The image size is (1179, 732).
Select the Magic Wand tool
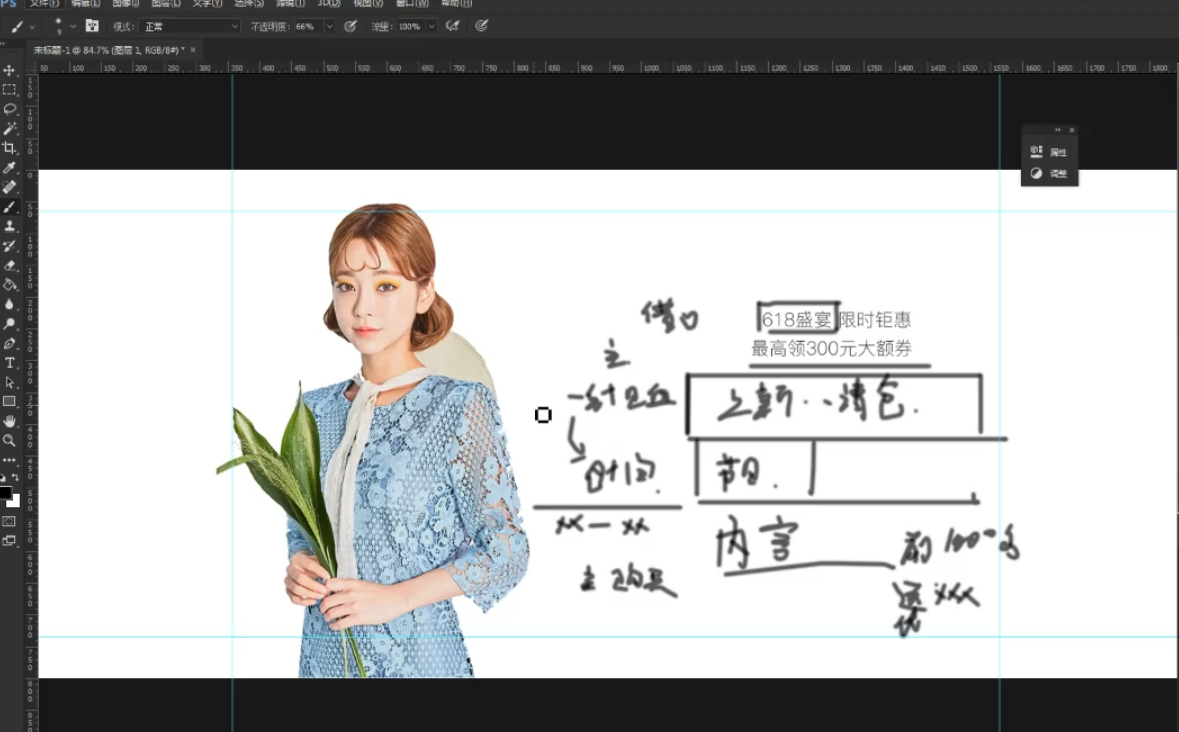point(10,129)
